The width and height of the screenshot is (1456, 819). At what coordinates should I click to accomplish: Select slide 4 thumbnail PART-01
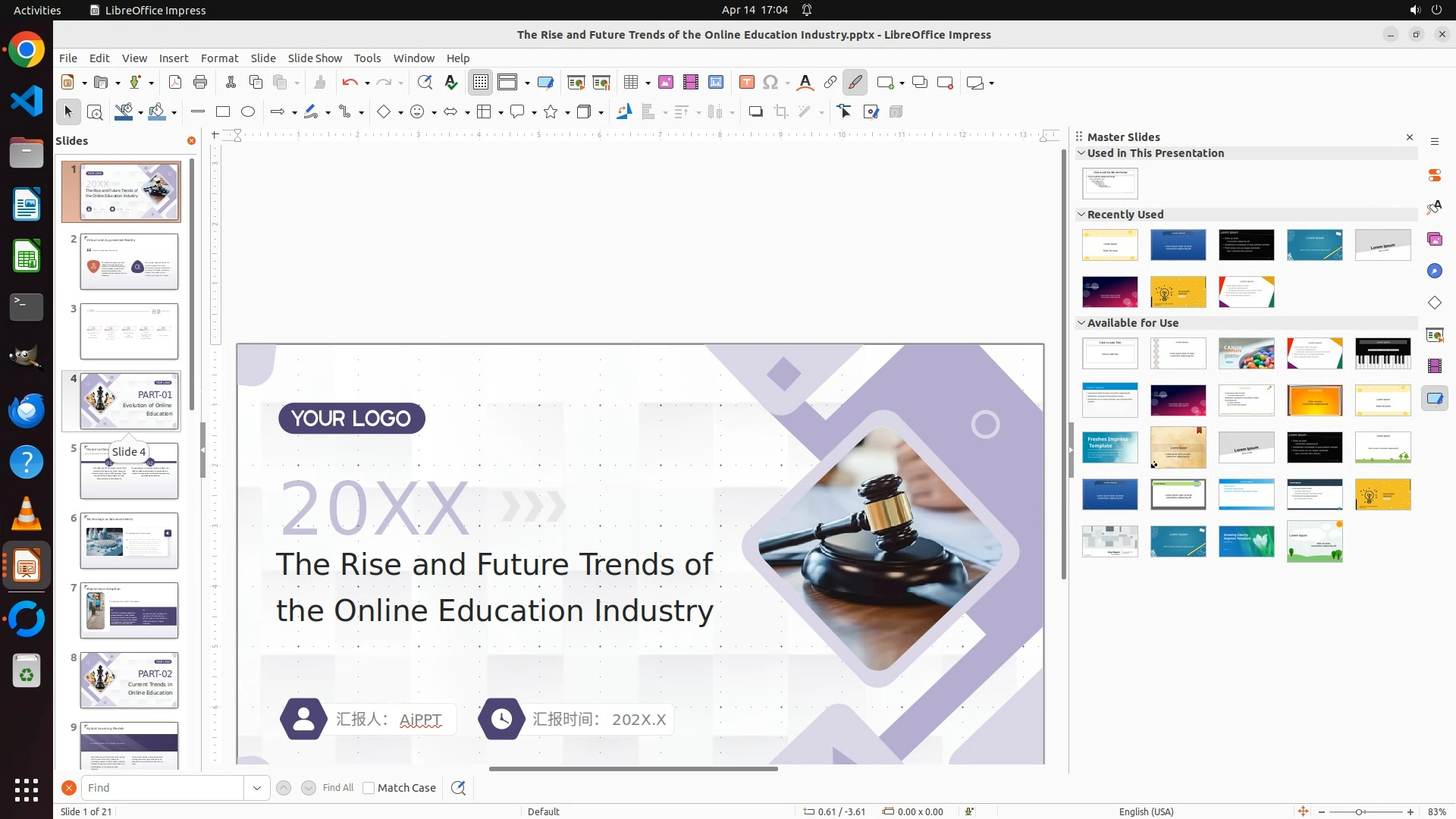point(130,401)
